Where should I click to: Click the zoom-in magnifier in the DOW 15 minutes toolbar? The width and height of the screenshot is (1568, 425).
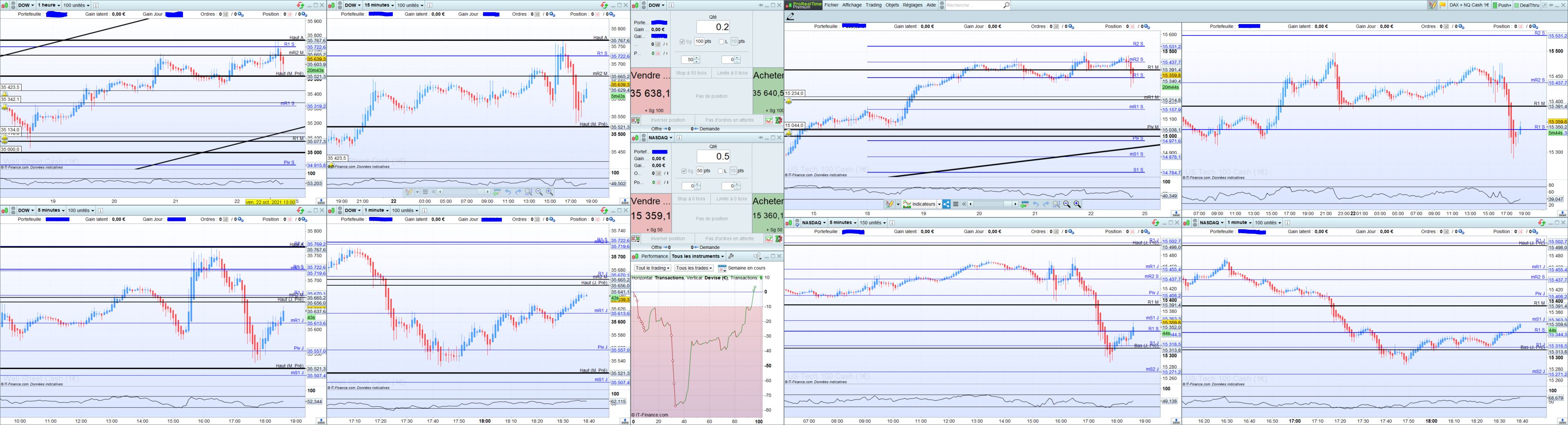[549, 192]
